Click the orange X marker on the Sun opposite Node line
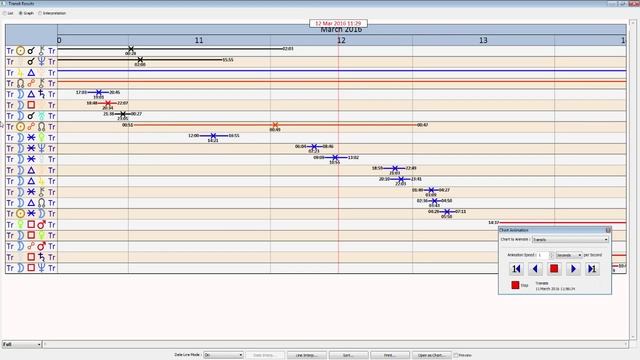This screenshot has height=360, width=640. pos(275,124)
